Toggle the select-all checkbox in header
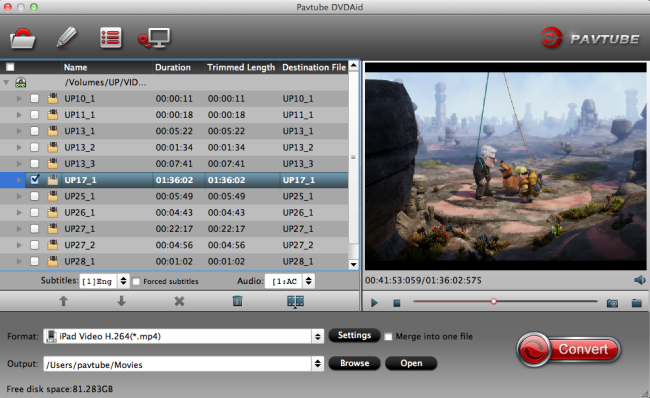 tap(10, 67)
